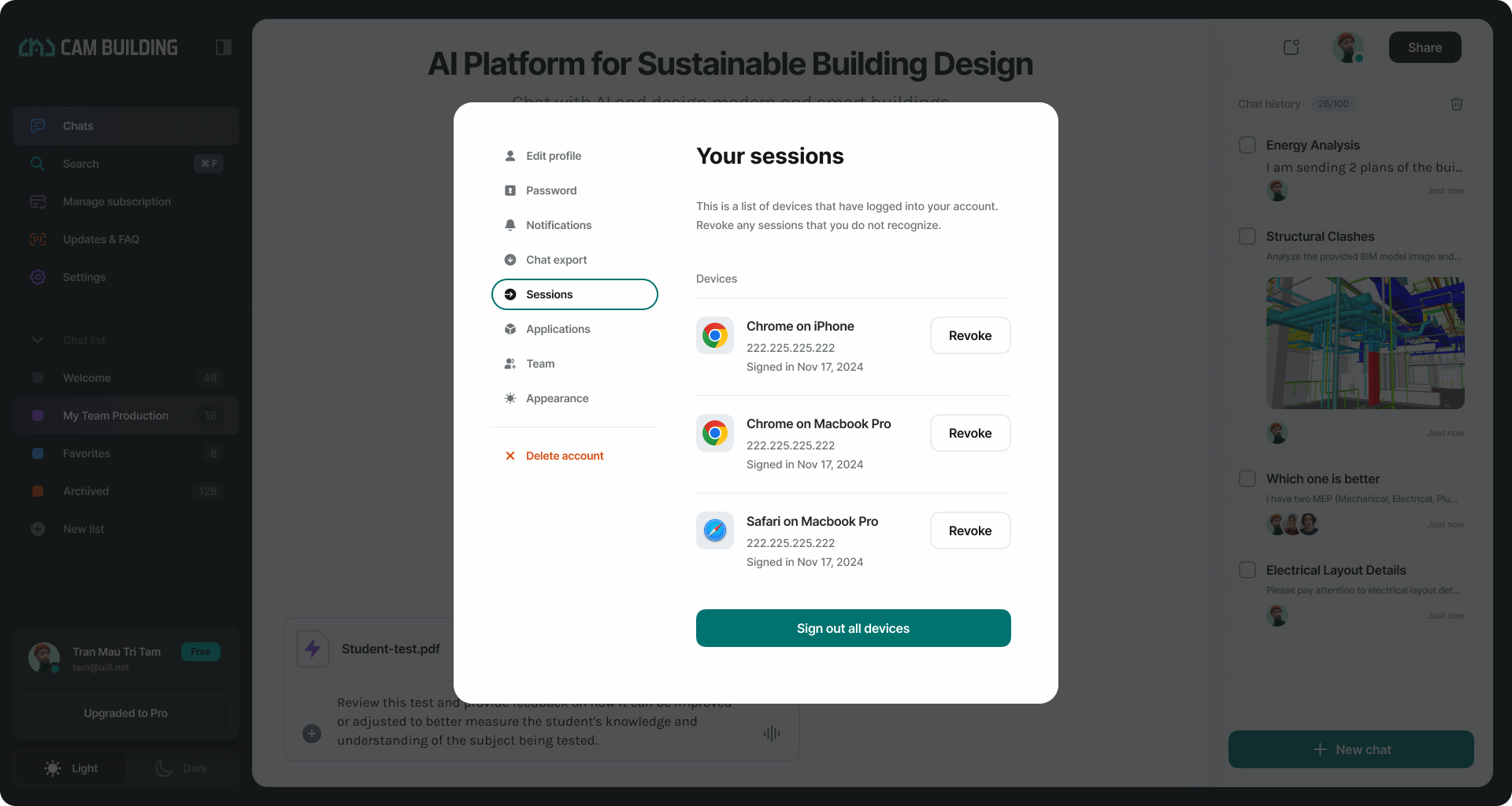Screen dimensions: 1512x806
Task: Click the Student-test.pdf file icon
Action: click(313, 649)
